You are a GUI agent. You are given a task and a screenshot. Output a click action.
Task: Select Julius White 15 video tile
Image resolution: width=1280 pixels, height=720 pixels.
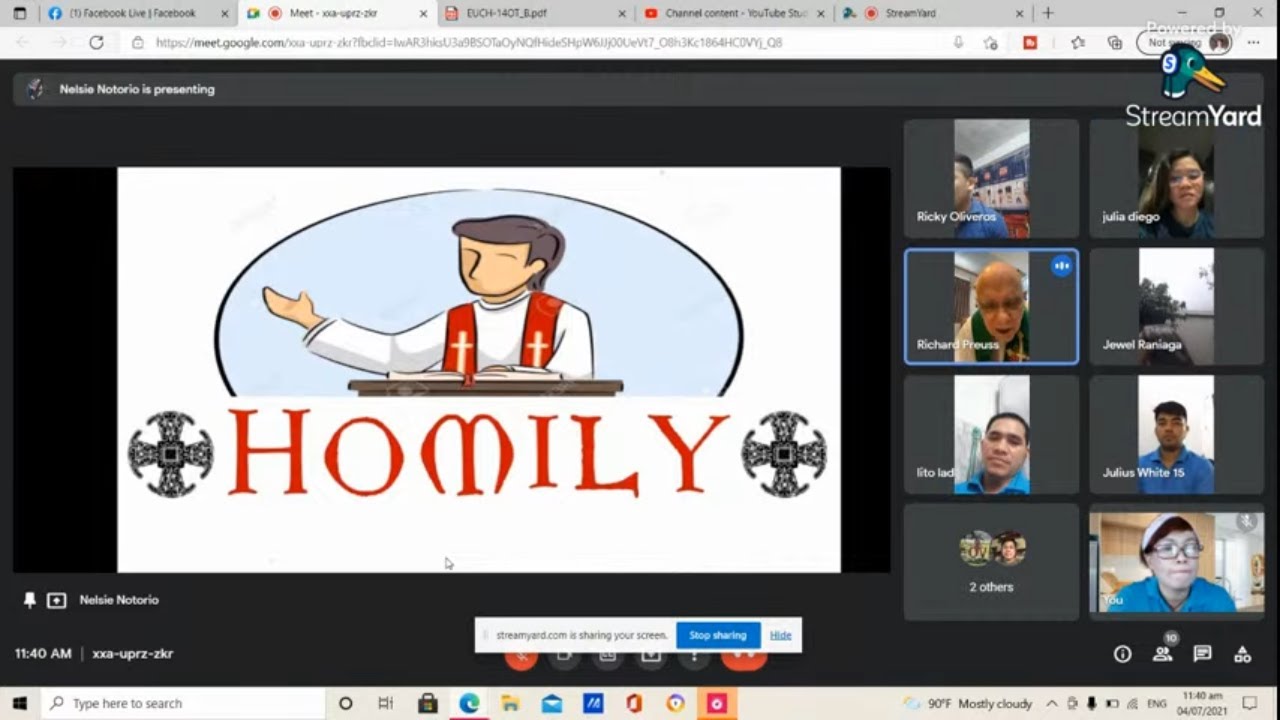tap(1176, 434)
